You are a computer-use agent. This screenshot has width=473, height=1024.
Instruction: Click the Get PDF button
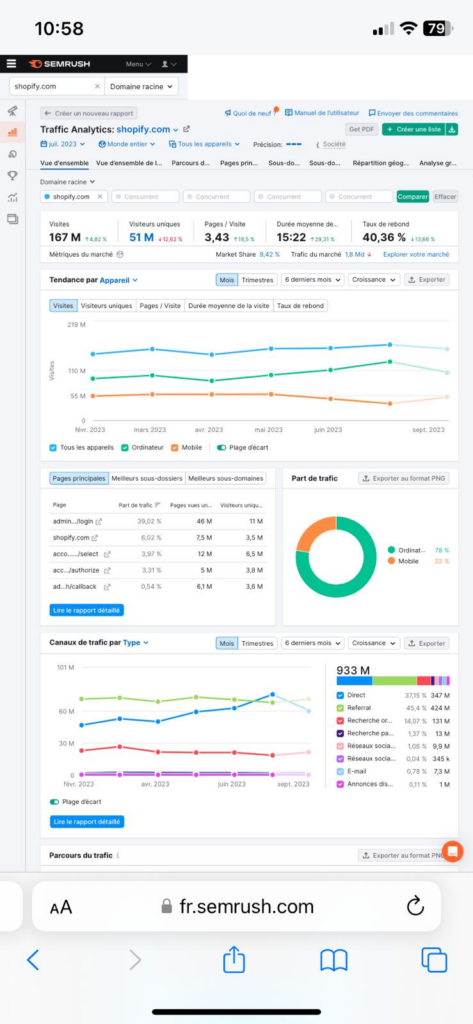[x=362, y=129]
